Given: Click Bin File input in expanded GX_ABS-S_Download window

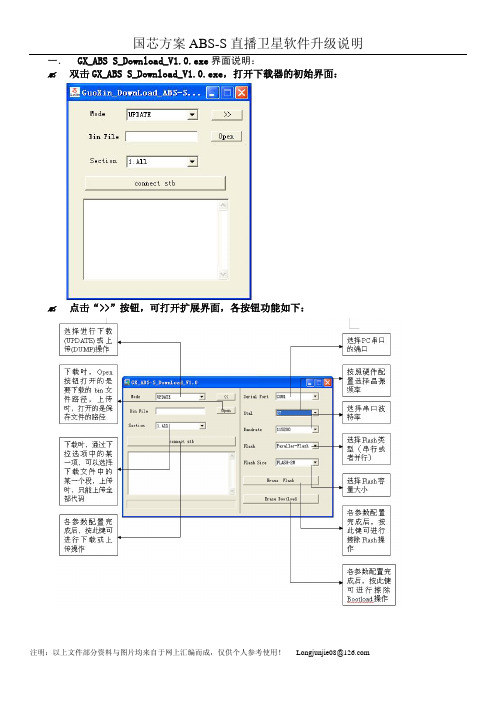Looking at the screenshot, I should pyautogui.click(x=180, y=411).
